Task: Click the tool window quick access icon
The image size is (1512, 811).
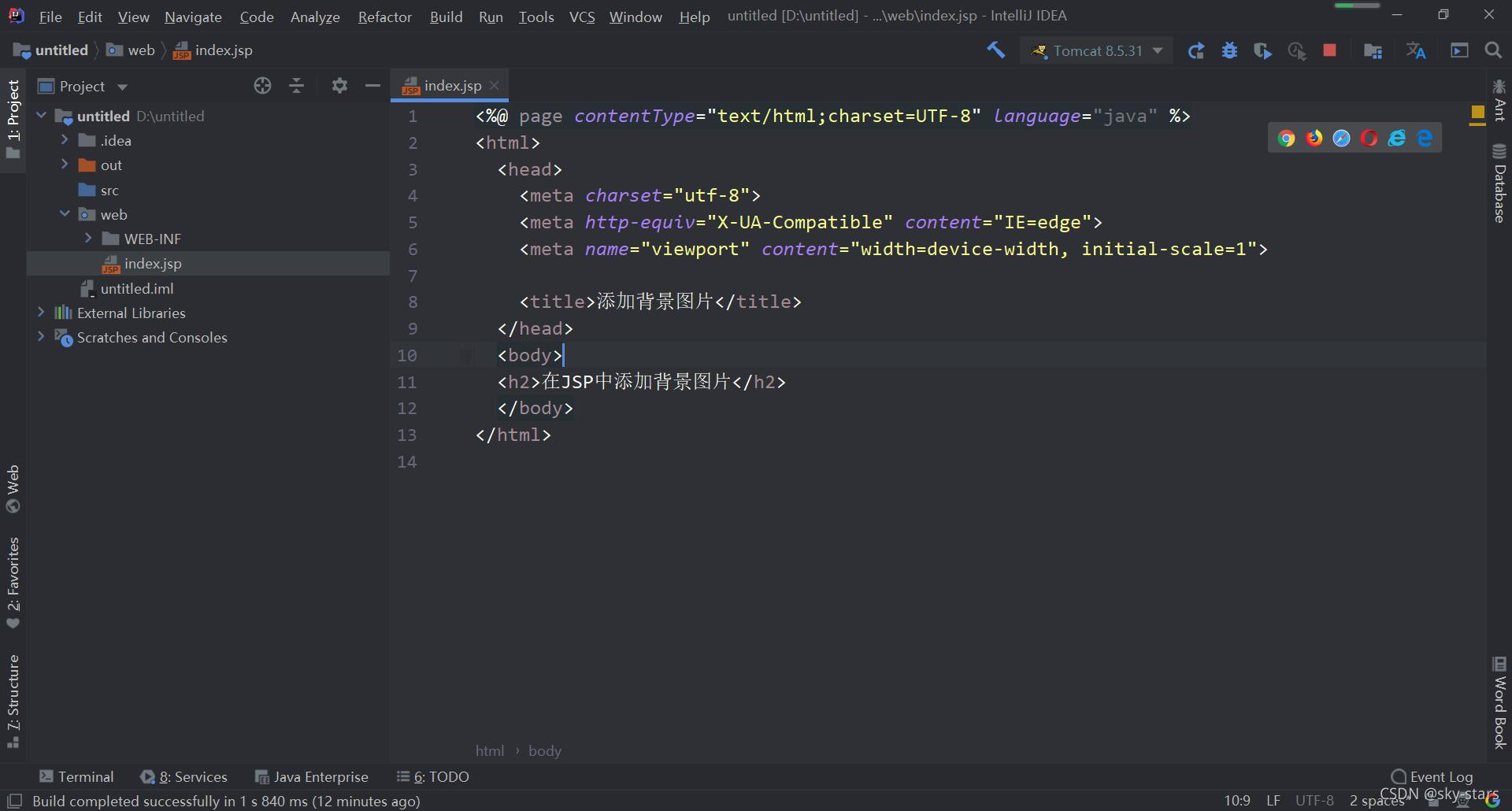Action: pos(14,801)
